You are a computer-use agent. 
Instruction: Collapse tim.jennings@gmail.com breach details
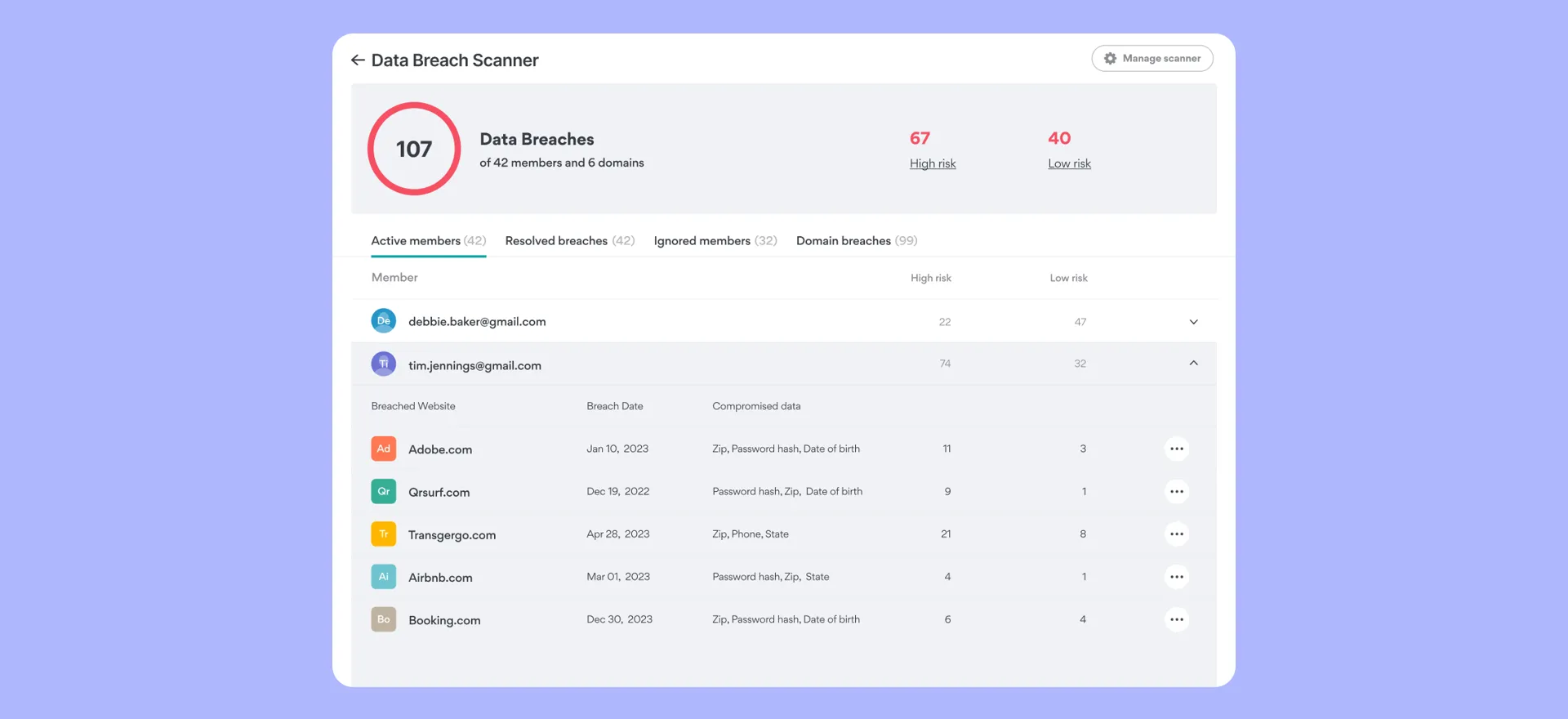pyautogui.click(x=1193, y=364)
